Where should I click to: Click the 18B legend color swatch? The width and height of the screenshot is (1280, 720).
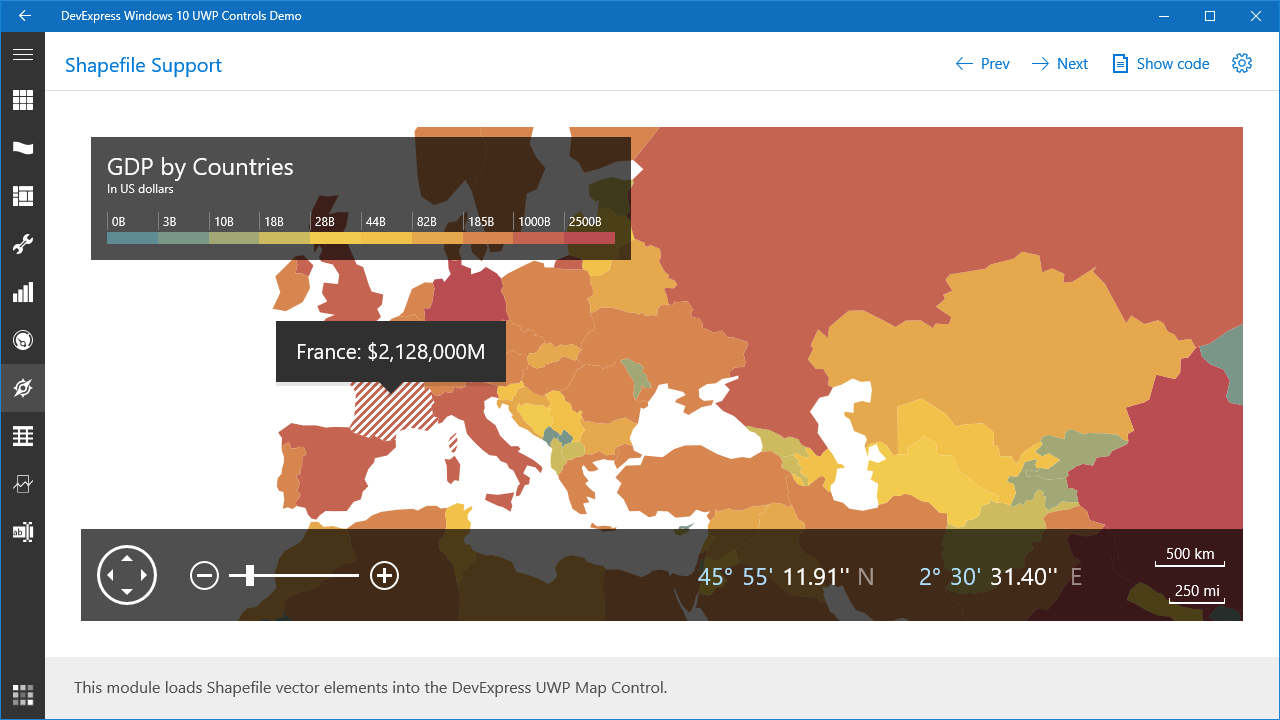click(x=285, y=238)
